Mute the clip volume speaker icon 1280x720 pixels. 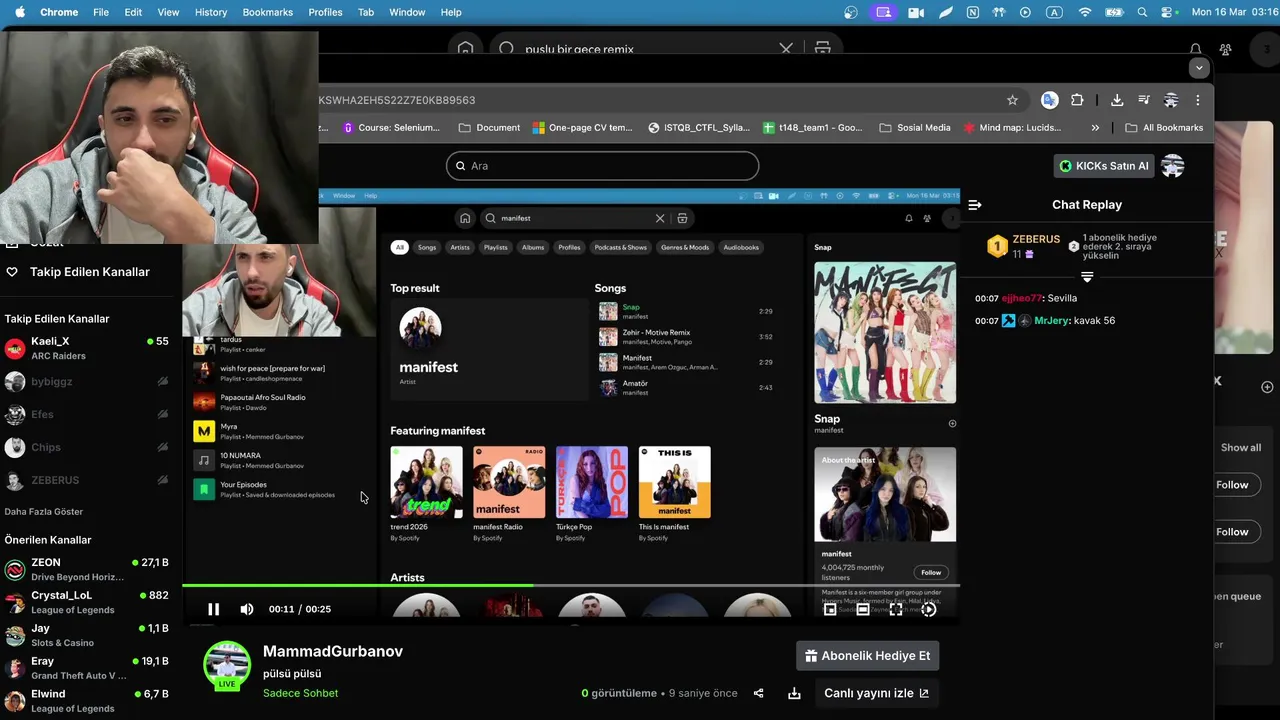coord(247,609)
